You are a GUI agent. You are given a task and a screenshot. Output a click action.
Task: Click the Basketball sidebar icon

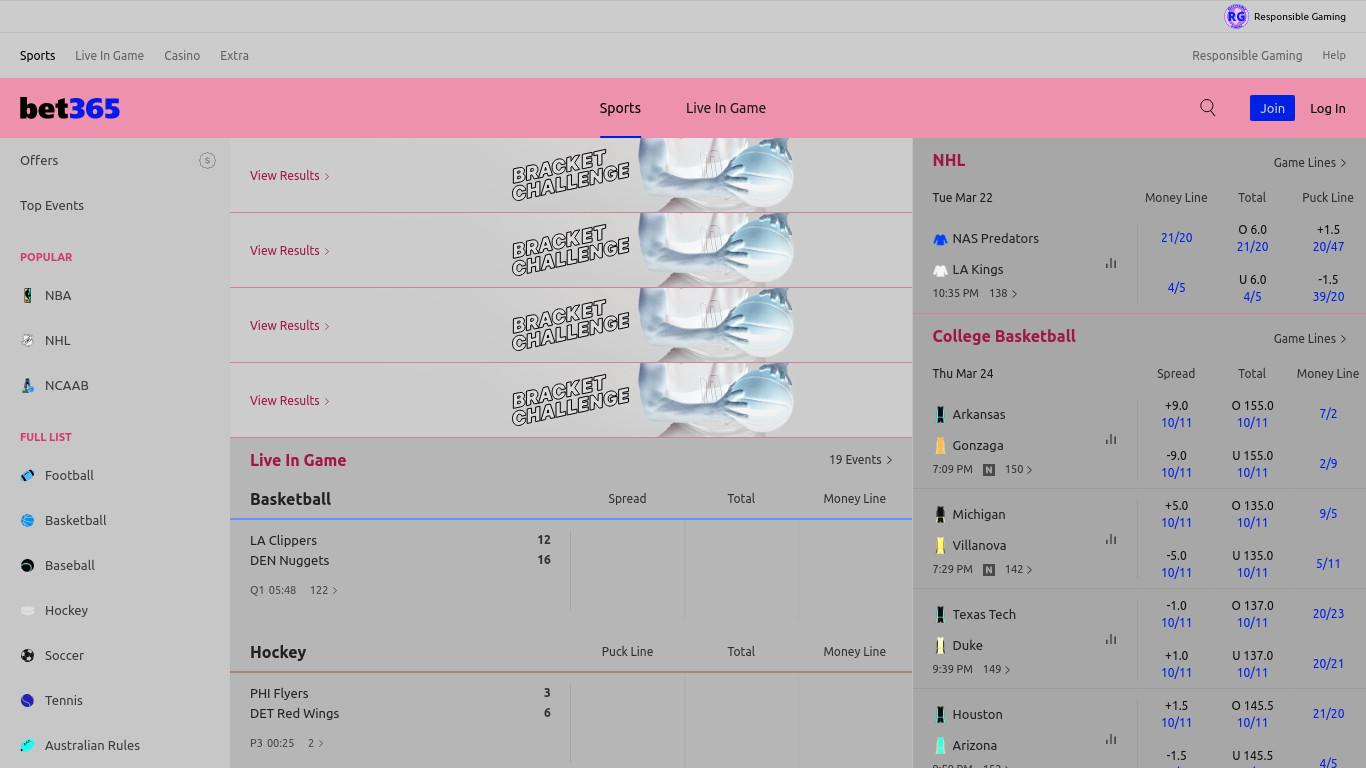tap(28, 520)
